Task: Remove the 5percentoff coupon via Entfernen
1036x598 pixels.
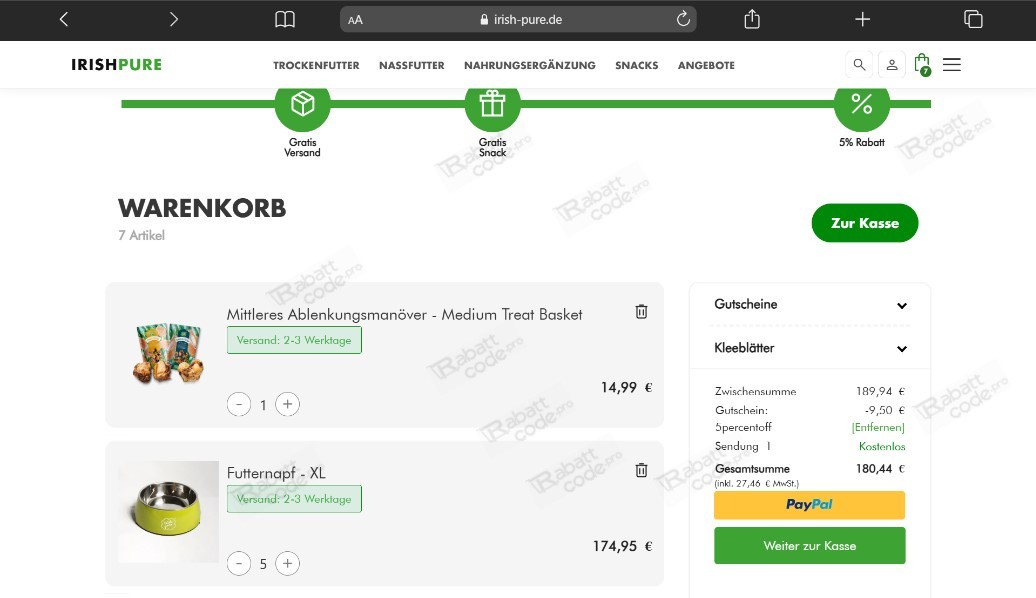Action: (878, 428)
